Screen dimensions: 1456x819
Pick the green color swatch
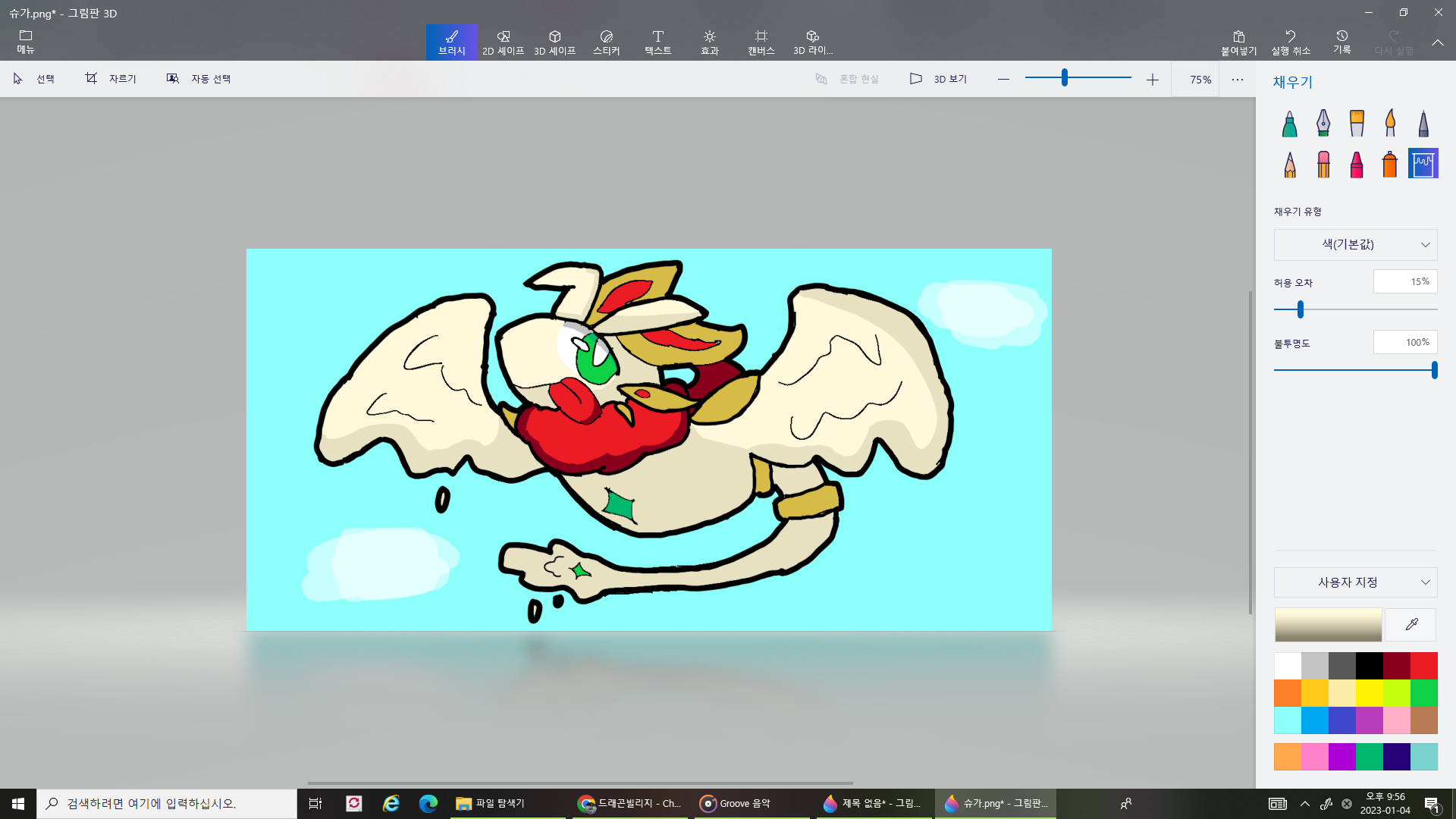tap(1424, 693)
